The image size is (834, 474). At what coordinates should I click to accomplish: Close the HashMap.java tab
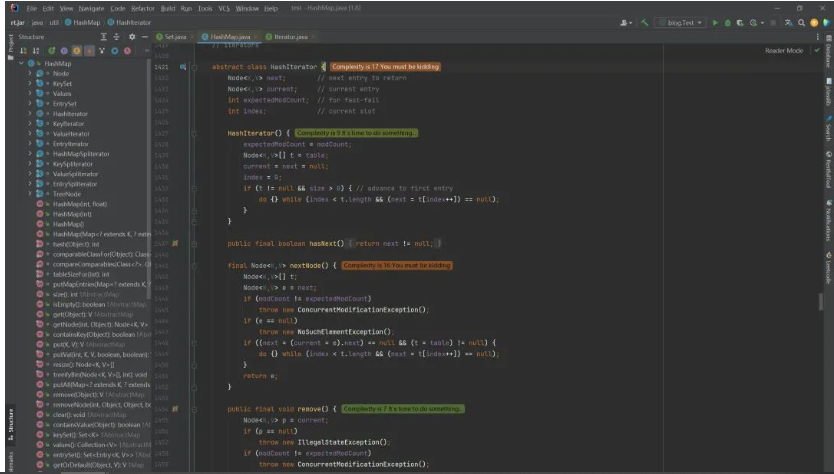(x=255, y=37)
